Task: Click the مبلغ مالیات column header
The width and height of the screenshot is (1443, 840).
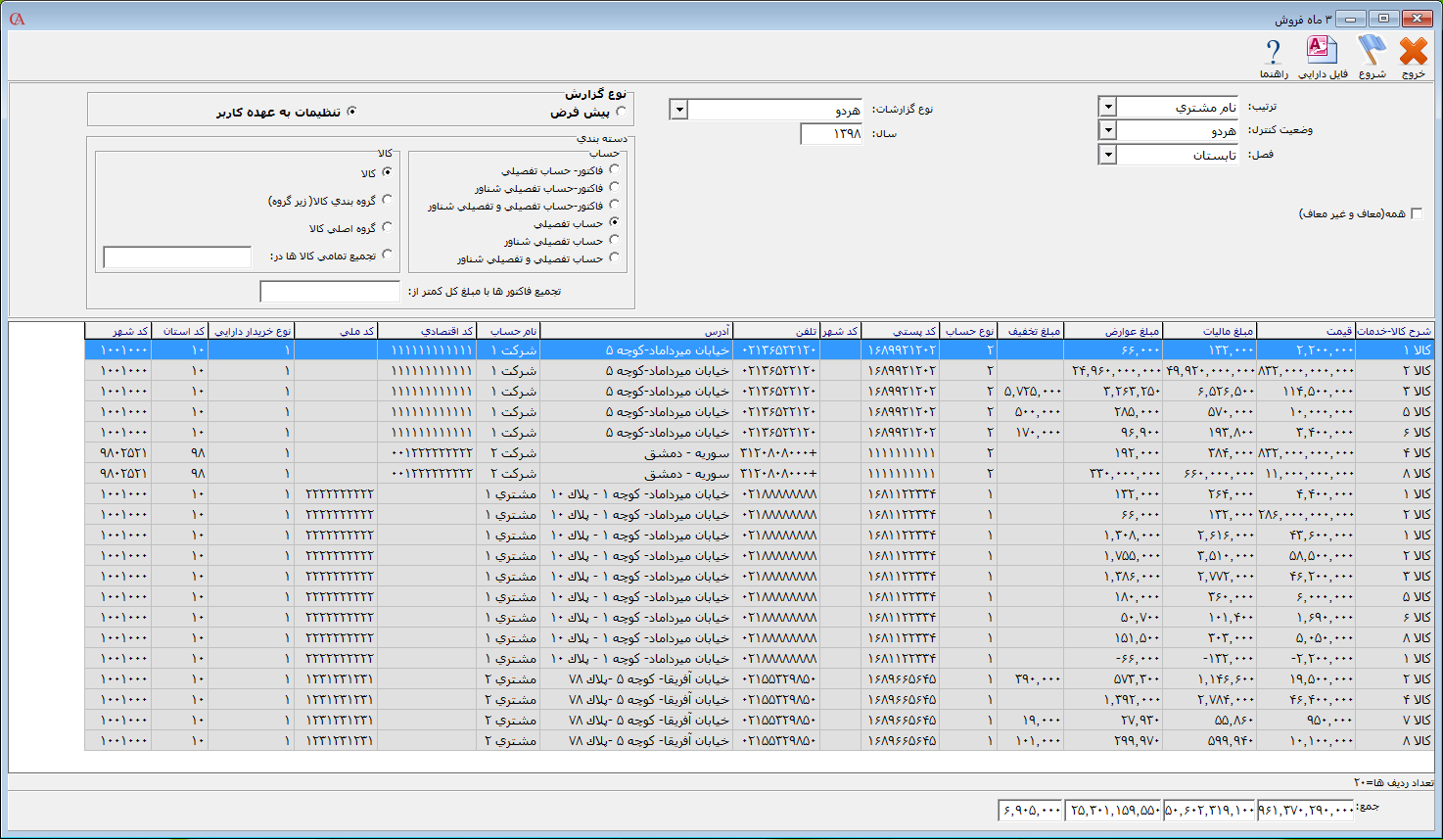Action: [x=1209, y=331]
